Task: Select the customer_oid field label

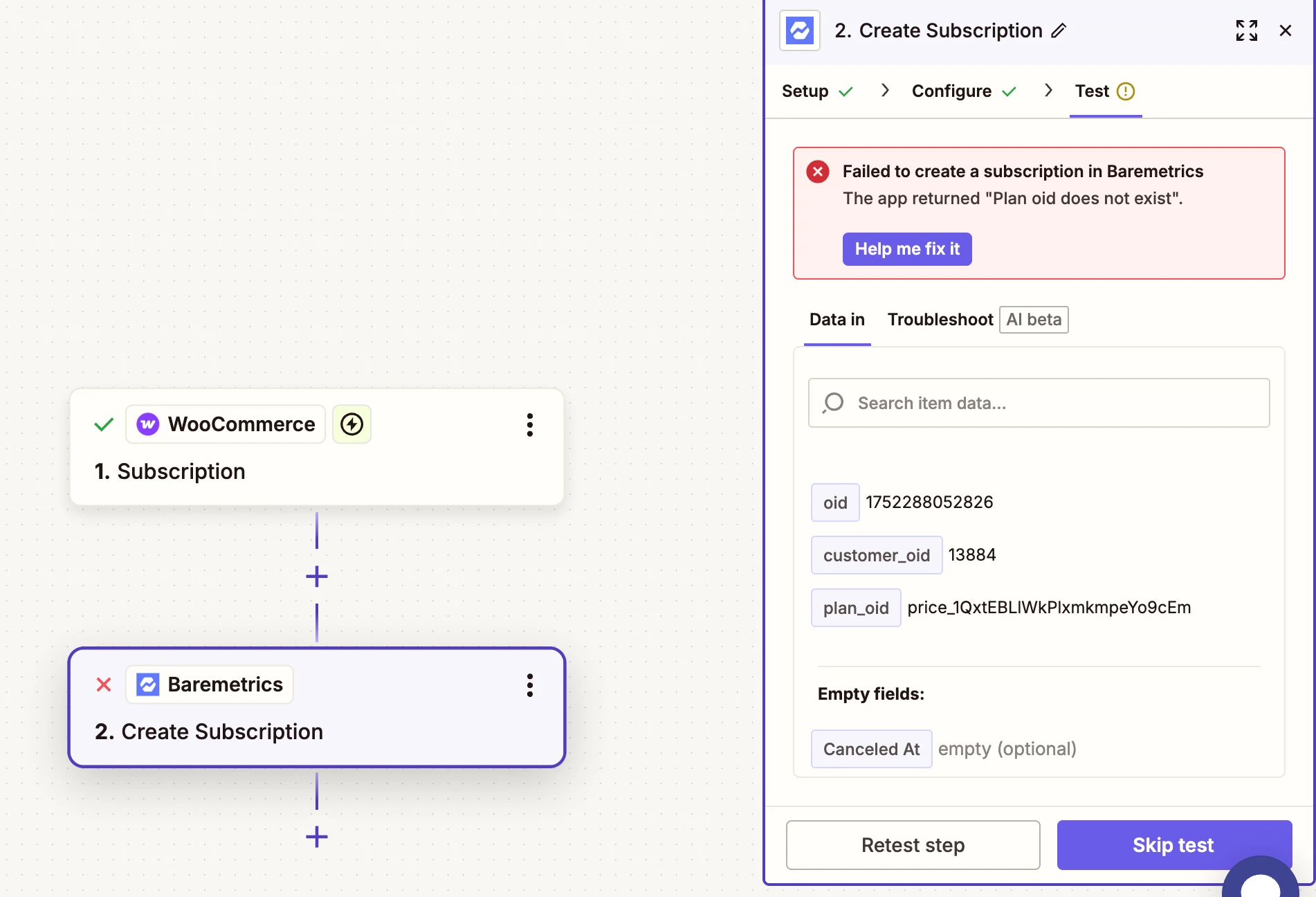Action: (877, 555)
